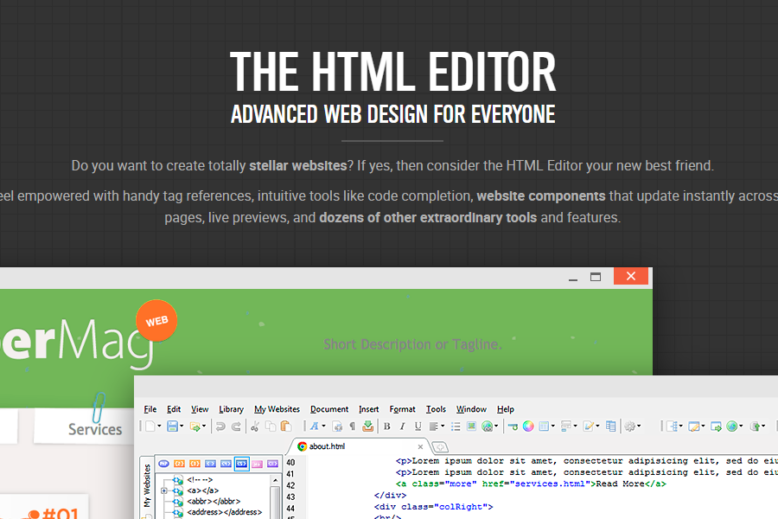Screen dimensions: 778x519
Task: Click the gear settings icon in toolbar
Action: tap(630, 426)
